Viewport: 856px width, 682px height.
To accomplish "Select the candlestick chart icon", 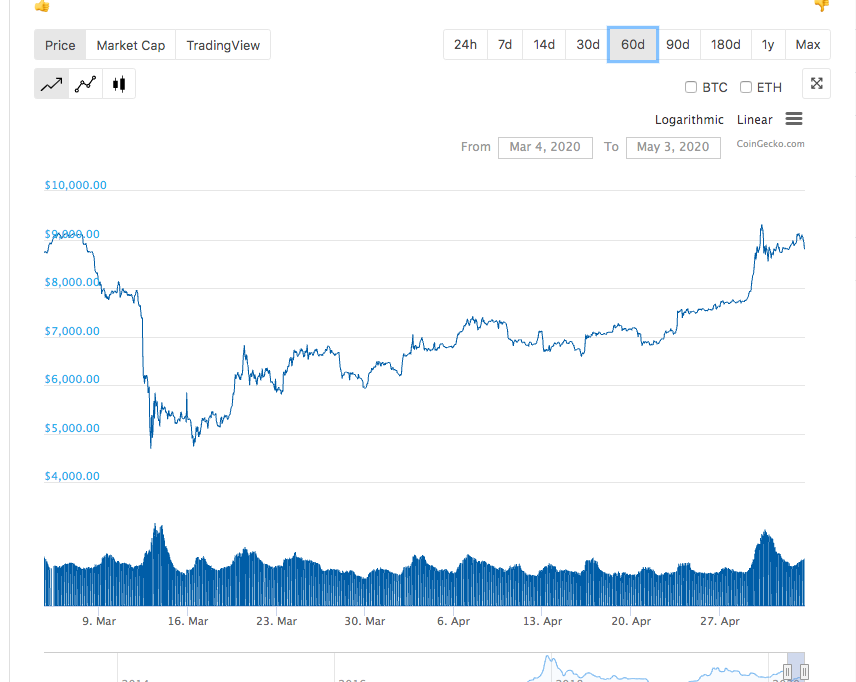I will pos(119,84).
